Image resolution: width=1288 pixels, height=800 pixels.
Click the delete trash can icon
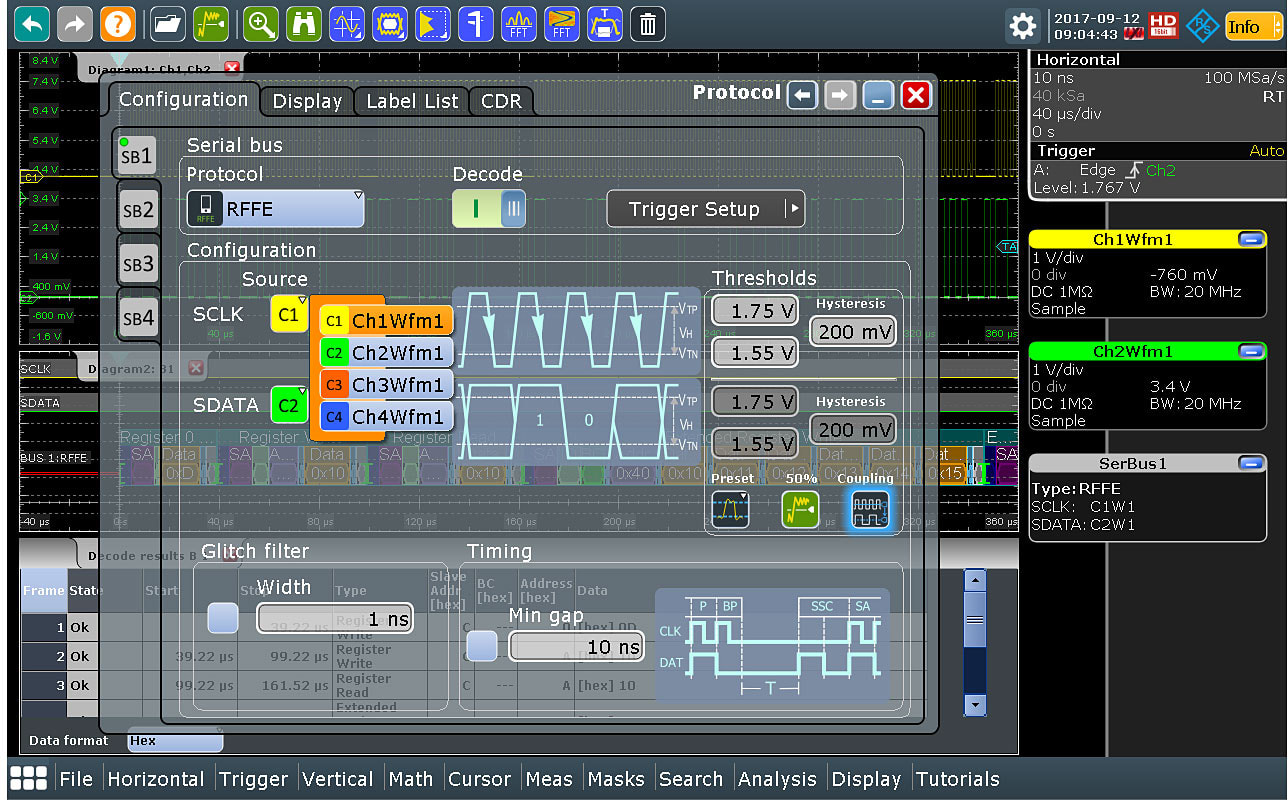click(647, 23)
